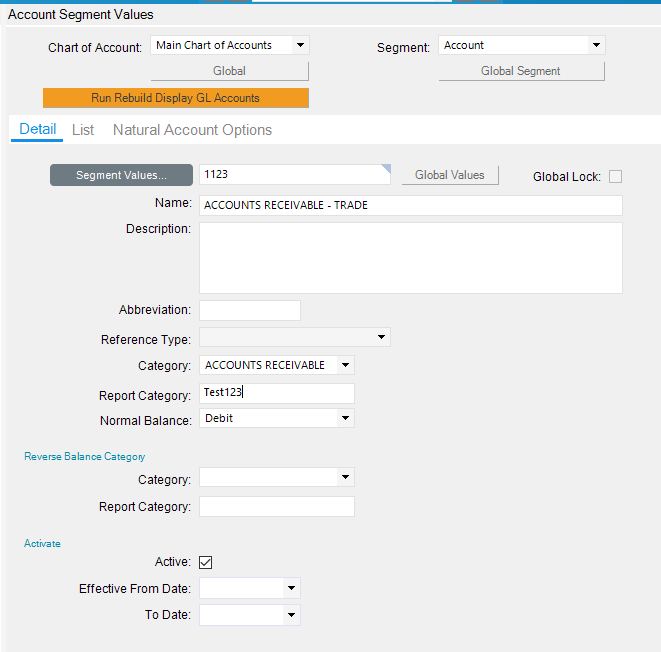
Task: Click inside the Description text area
Action: (411, 258)
